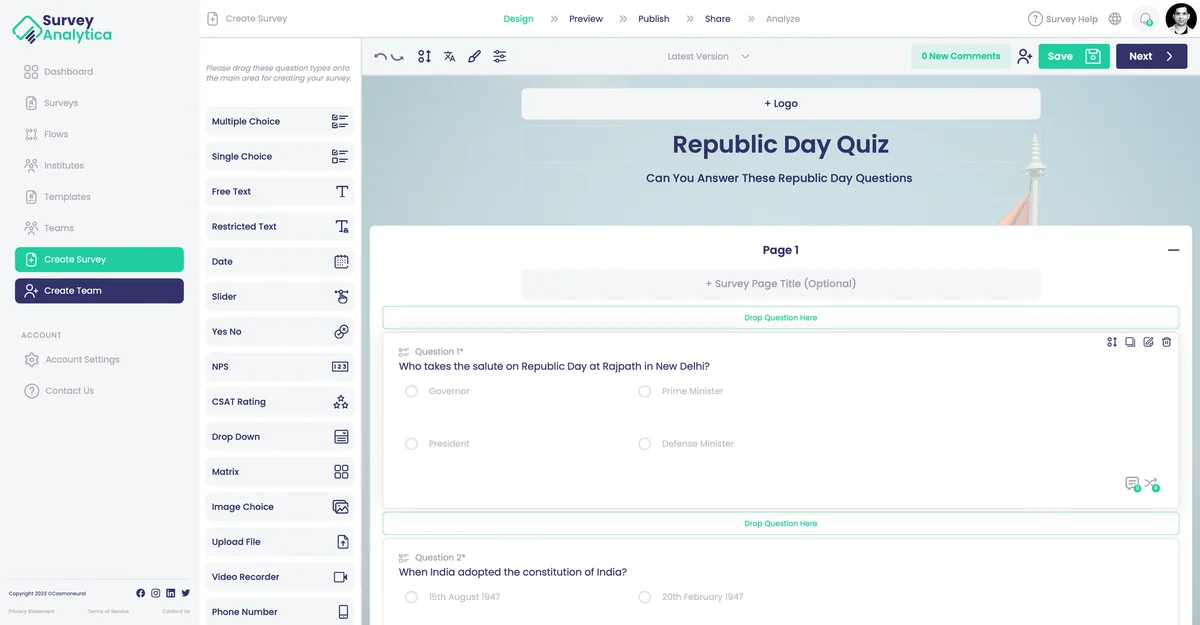Choose the Prime Minister radio option
This screenshot has height=625, width=1200.
click(645, 391)
